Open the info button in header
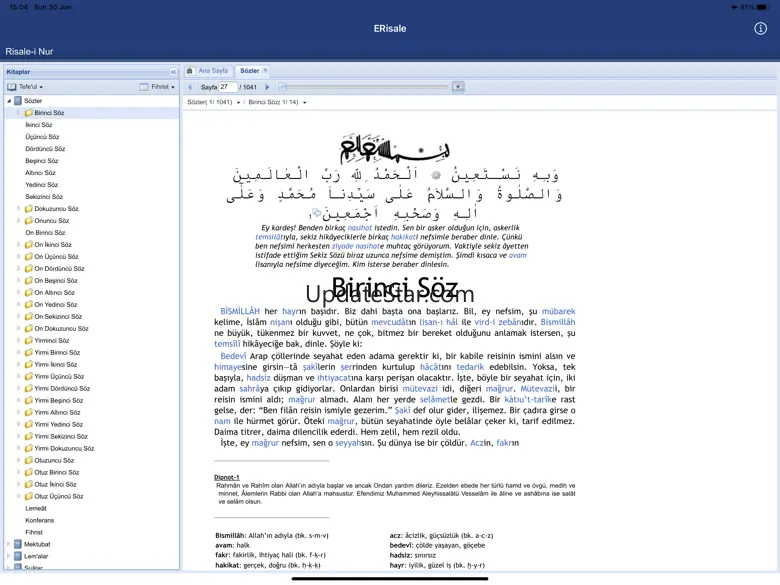Viewport: 780px width, 585px height. [760, 28]
